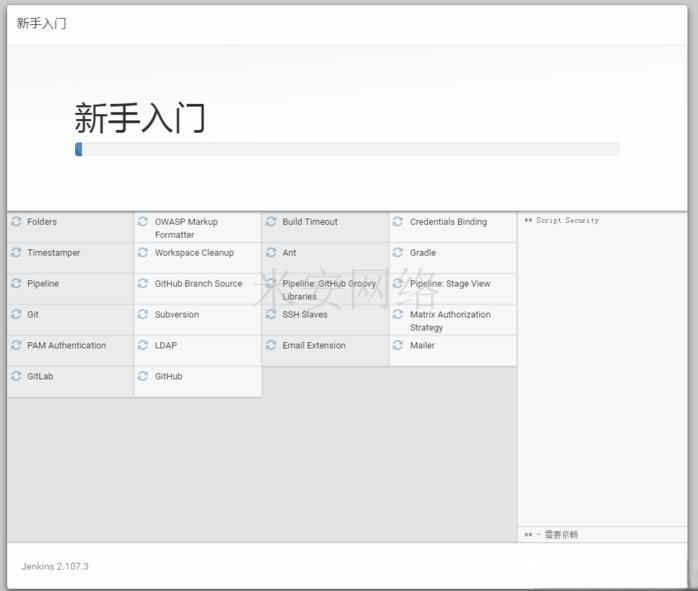This screenshot has width=698, height=591.
Task: Click the Jenkins 2.107.3 version text
Action: coord(55,566)
